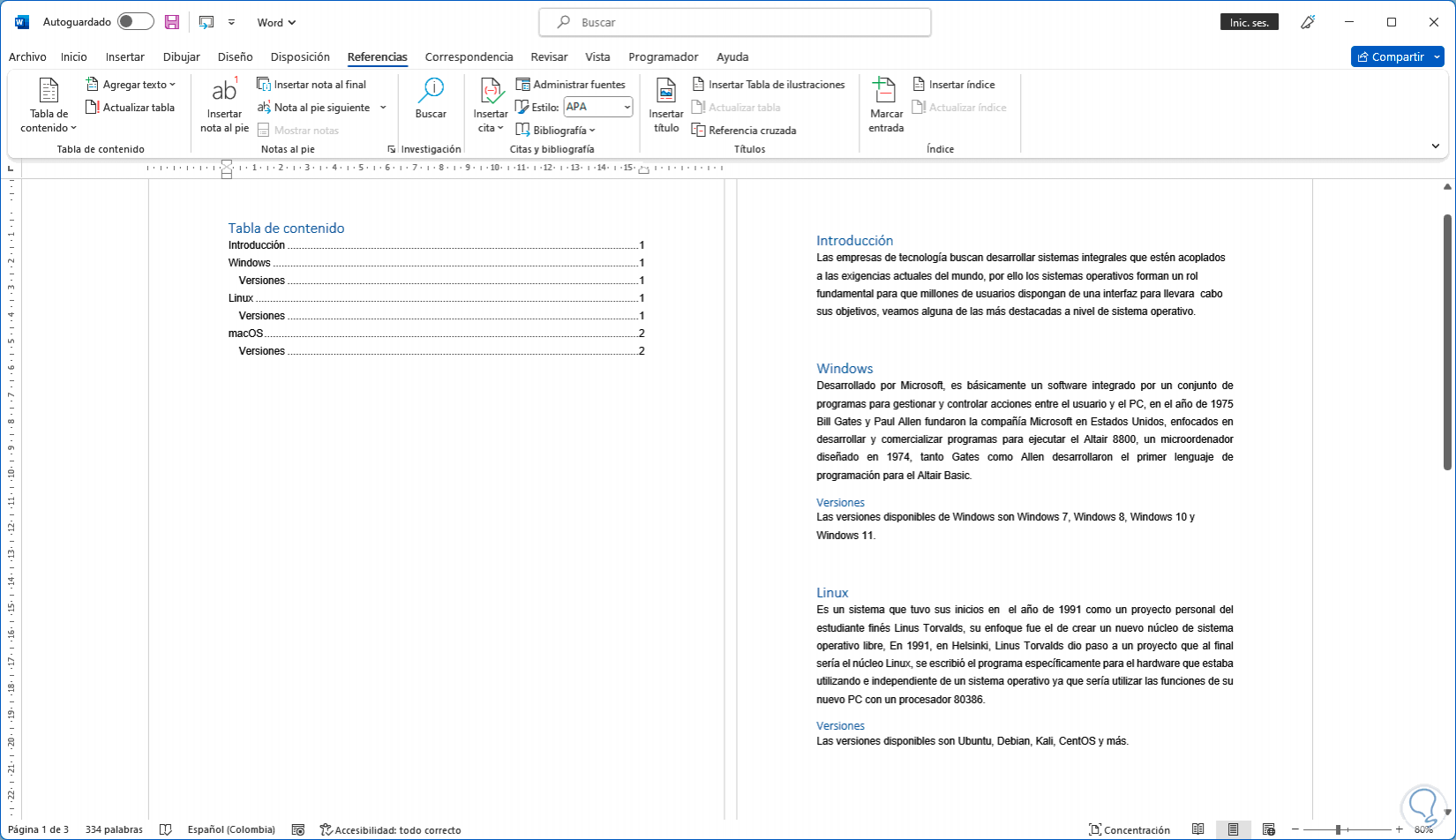
Task: Click the Insertar cita icon
Action: point(491,92)
